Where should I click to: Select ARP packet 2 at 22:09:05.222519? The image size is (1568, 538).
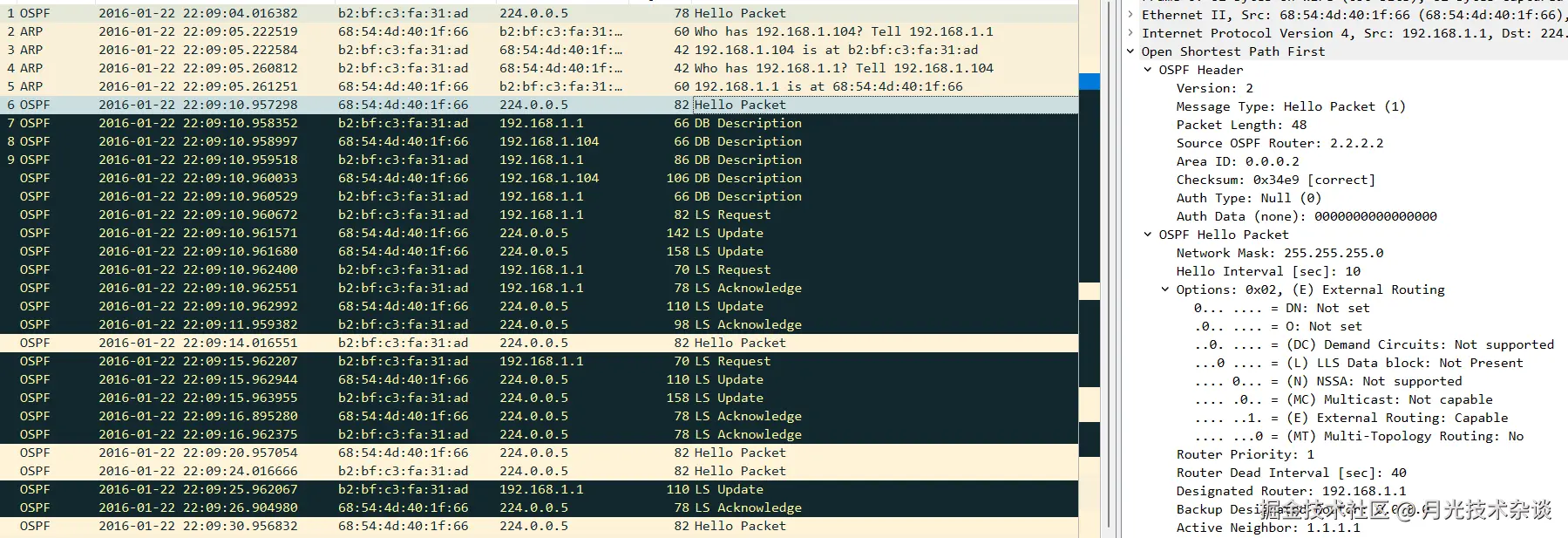(x=539, y=31)
